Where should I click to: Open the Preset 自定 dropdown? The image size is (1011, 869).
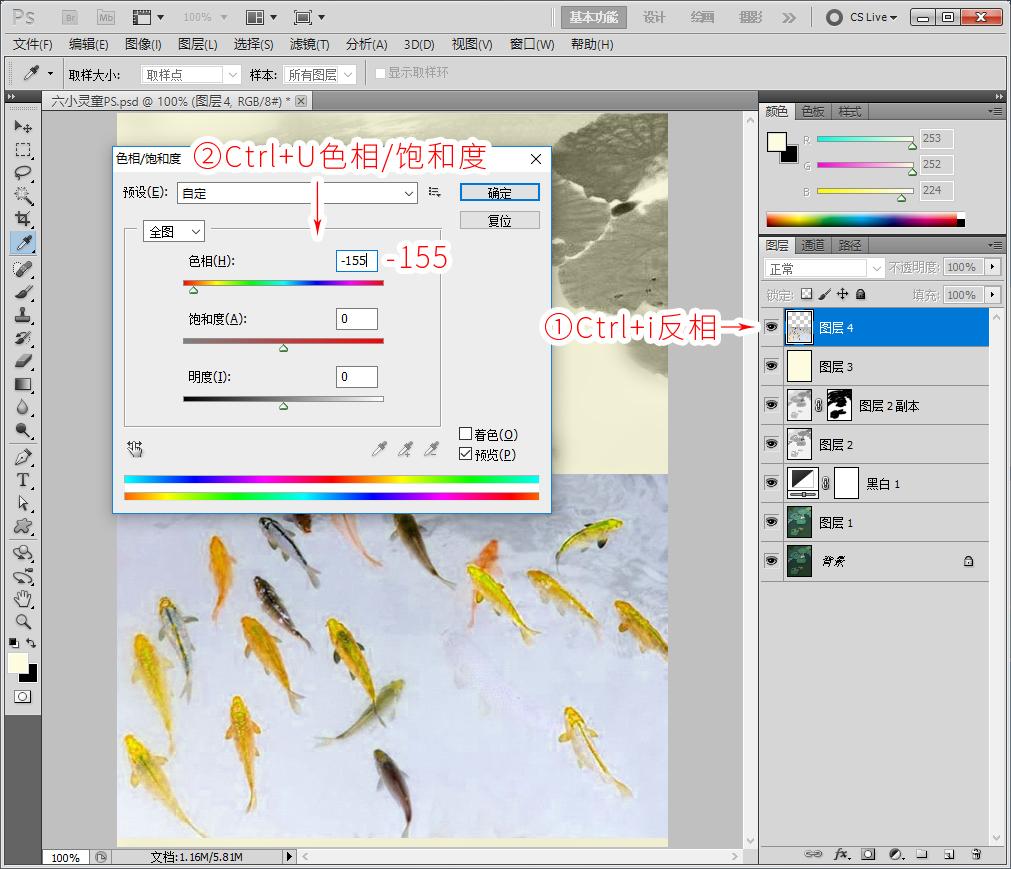click(297, 193)
